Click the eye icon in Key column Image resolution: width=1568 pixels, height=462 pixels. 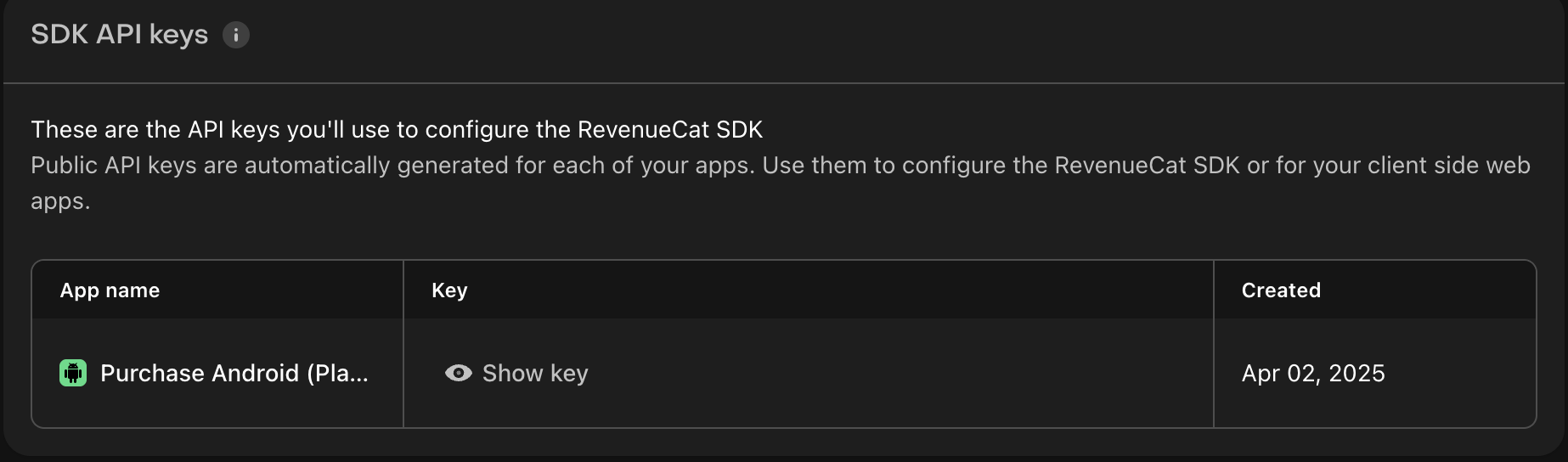tap(458, 373)
